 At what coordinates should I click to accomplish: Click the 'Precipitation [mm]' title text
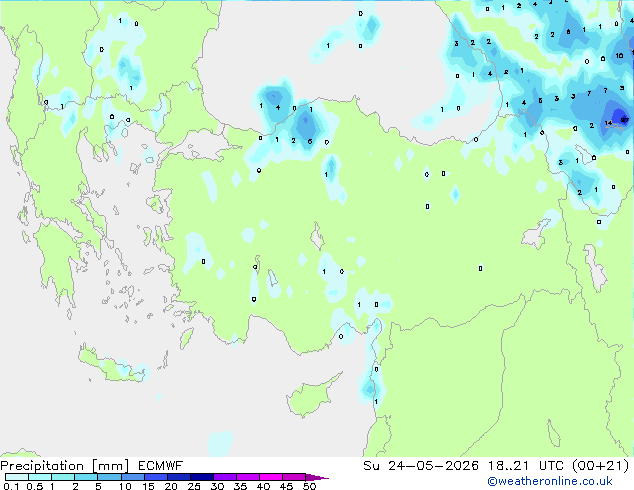point(65,466)
